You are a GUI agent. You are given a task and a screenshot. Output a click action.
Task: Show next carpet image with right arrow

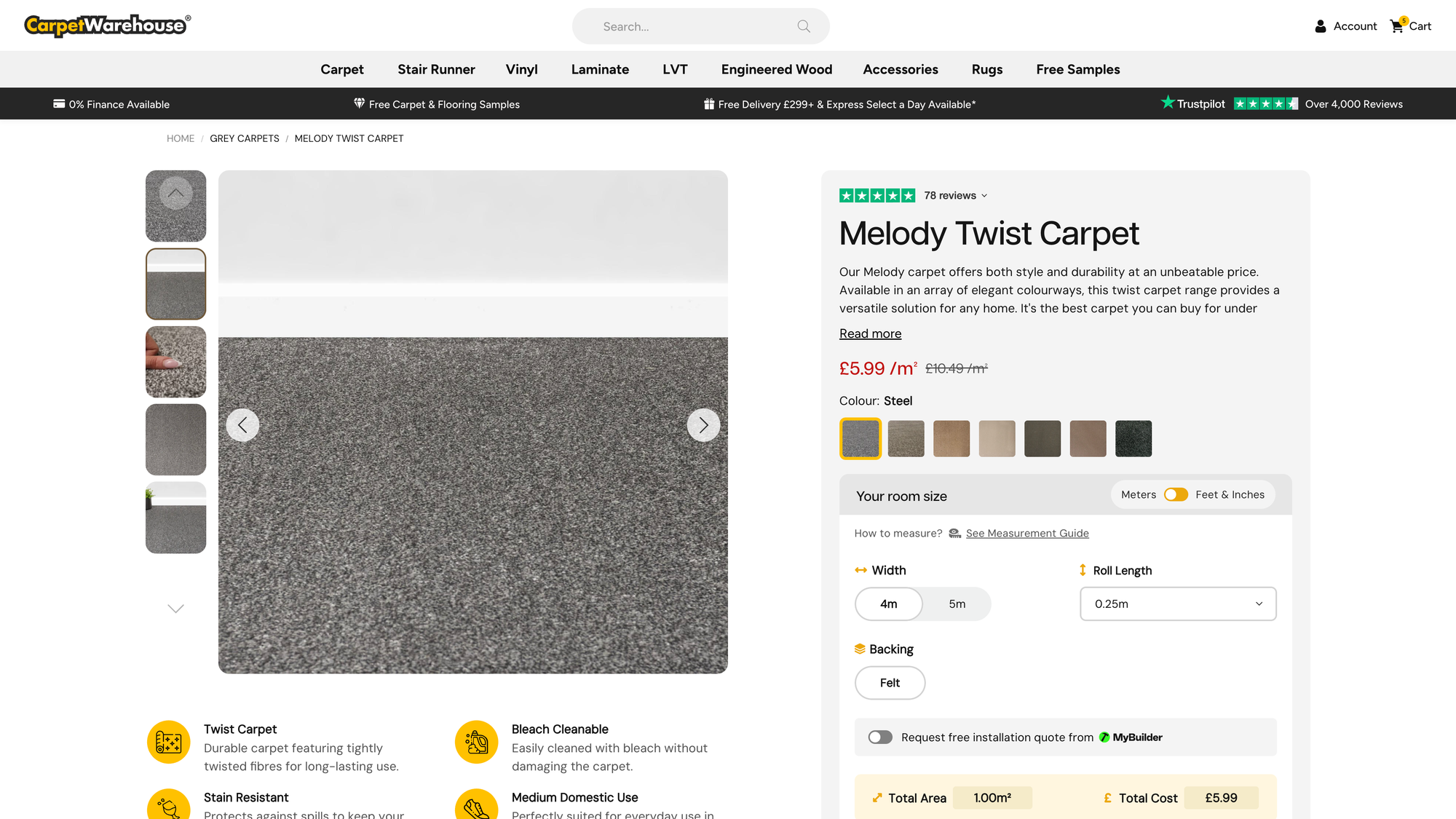[703, 425]
